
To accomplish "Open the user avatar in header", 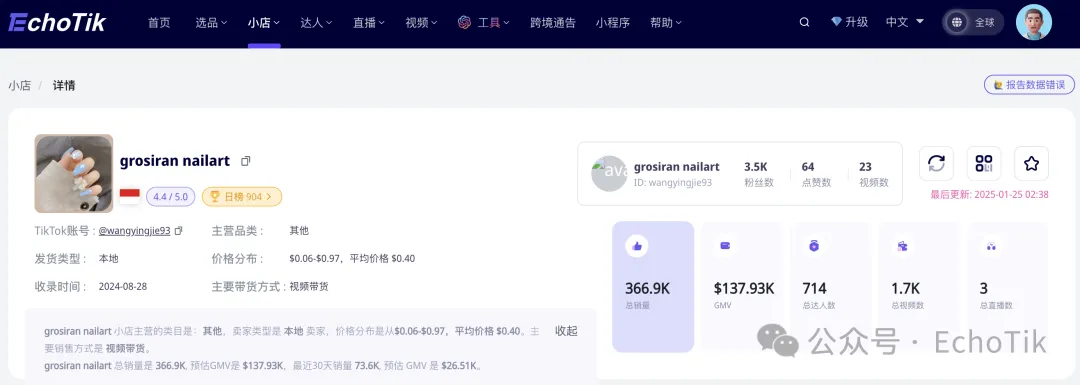I will [x=1034, y=22].
